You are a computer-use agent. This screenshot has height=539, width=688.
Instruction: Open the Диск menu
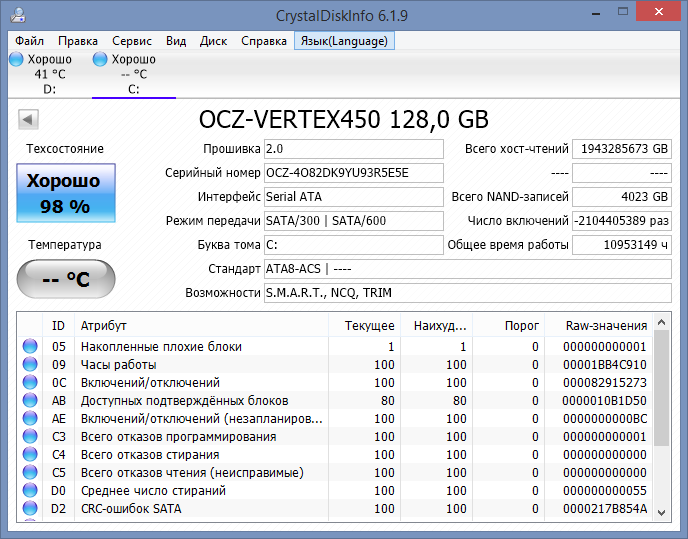(x=213, y=41)
